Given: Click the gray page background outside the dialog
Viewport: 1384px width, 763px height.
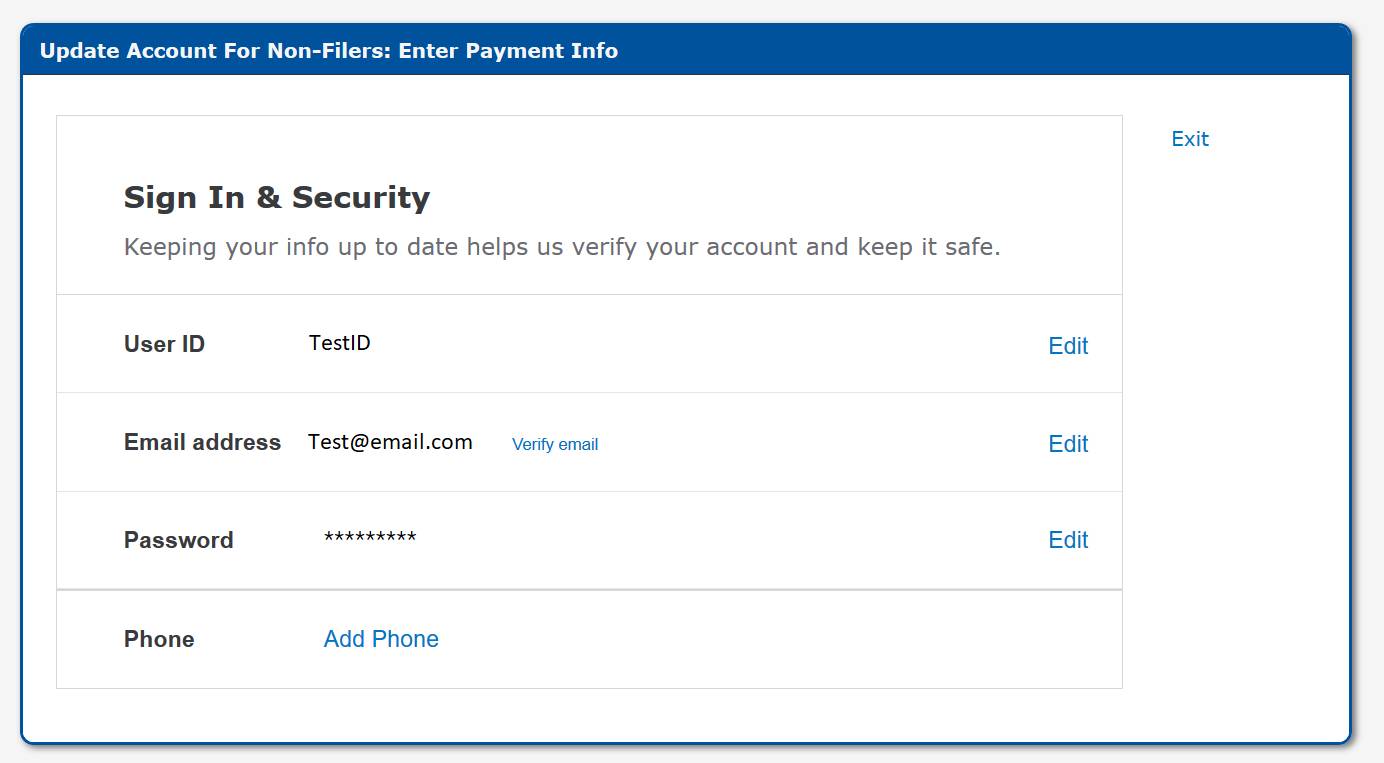Looking at the screenshot, I should click(x=1368, y=400).
